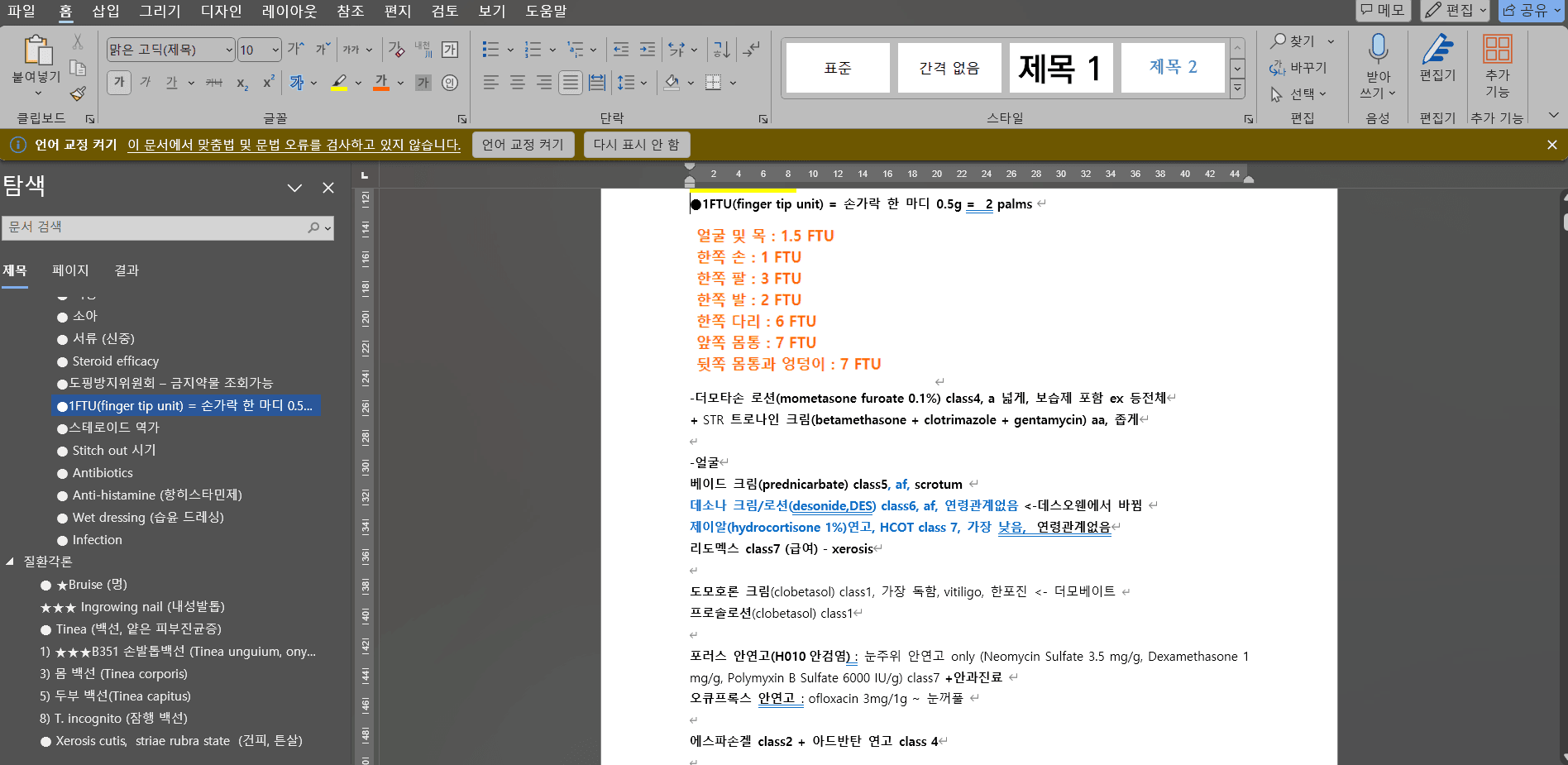Select the 페이지 tab in the navigation pane
Screen dimensions: 1568x765
tap(70, 270)
